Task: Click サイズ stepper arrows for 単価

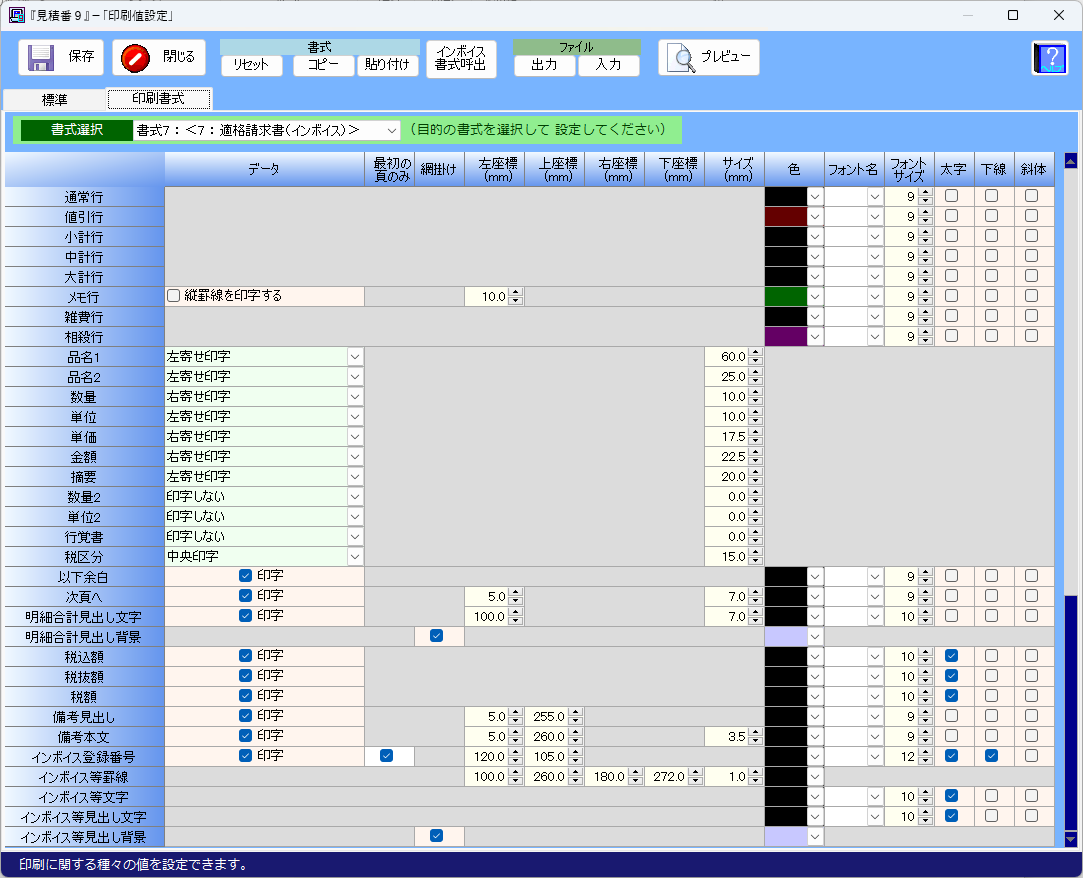Action: (755, 437)
